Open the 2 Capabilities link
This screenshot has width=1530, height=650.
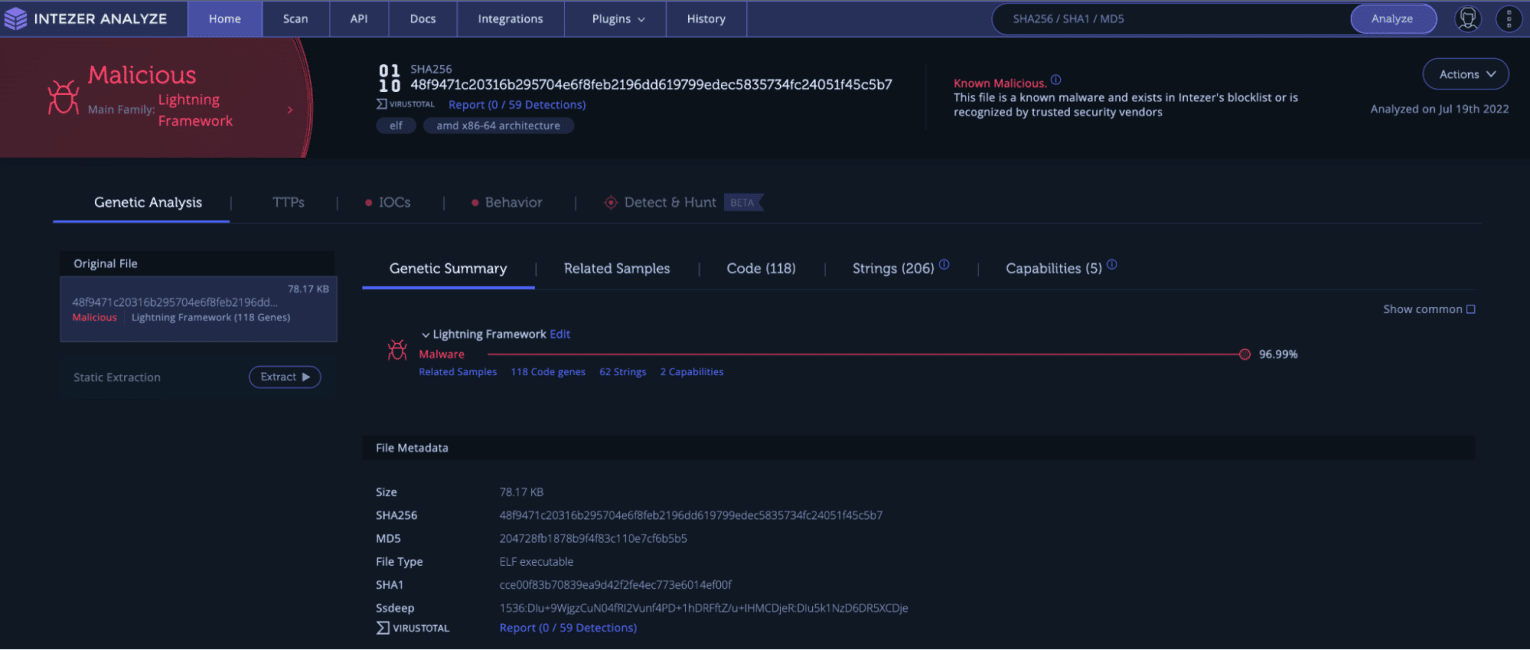692,372
